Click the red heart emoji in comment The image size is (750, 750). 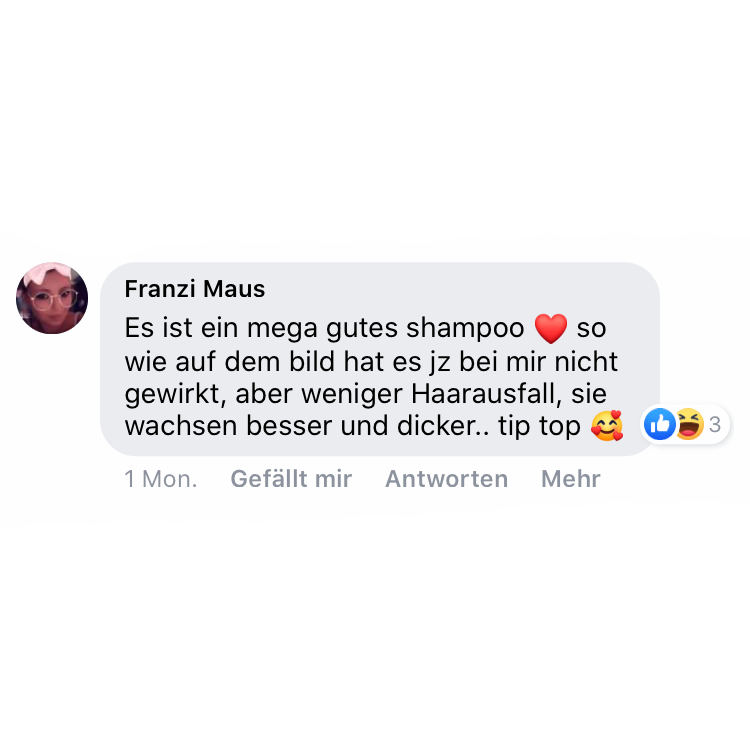pyautogui.click(x=551, y=329)
